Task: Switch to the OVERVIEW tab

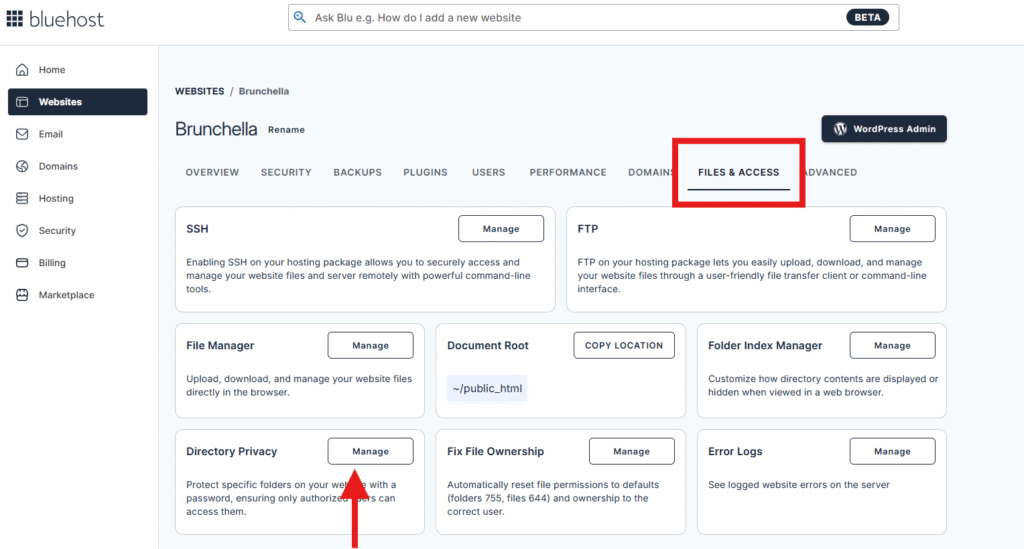Action: (212, 172)
